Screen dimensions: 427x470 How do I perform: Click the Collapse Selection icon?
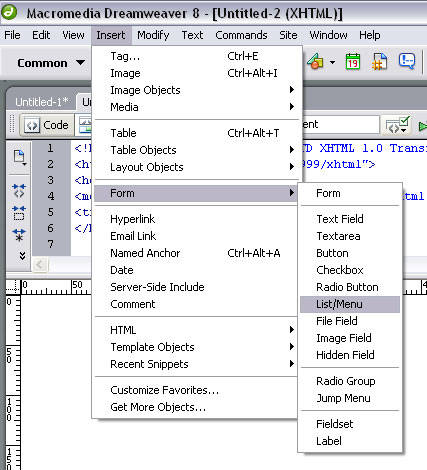point(19,213)
